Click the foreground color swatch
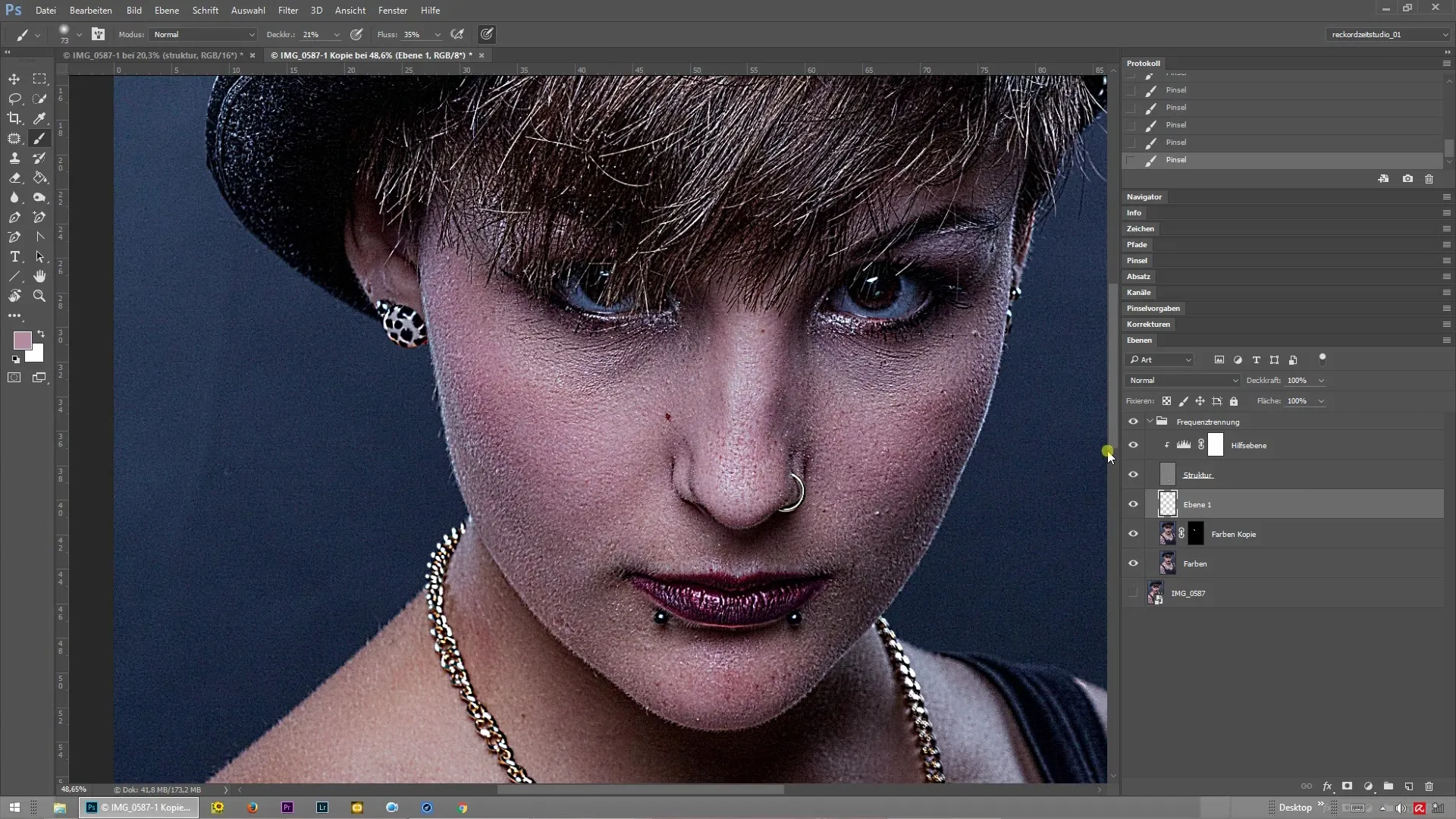 [22, 340]
